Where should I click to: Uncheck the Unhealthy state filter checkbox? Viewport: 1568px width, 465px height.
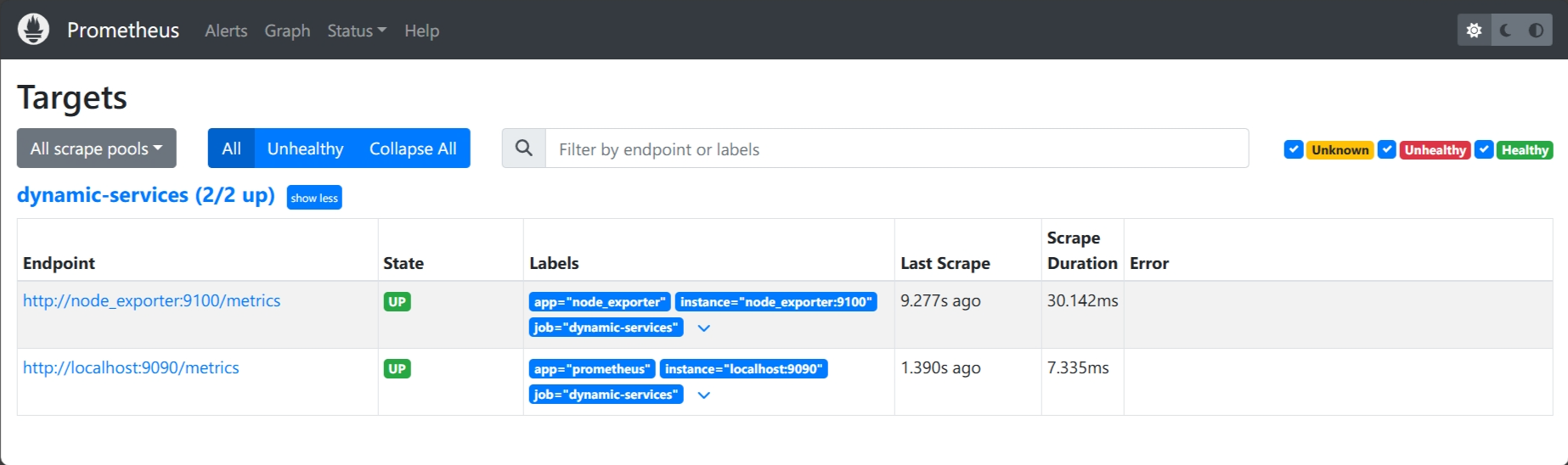[x=1386, y=149]
